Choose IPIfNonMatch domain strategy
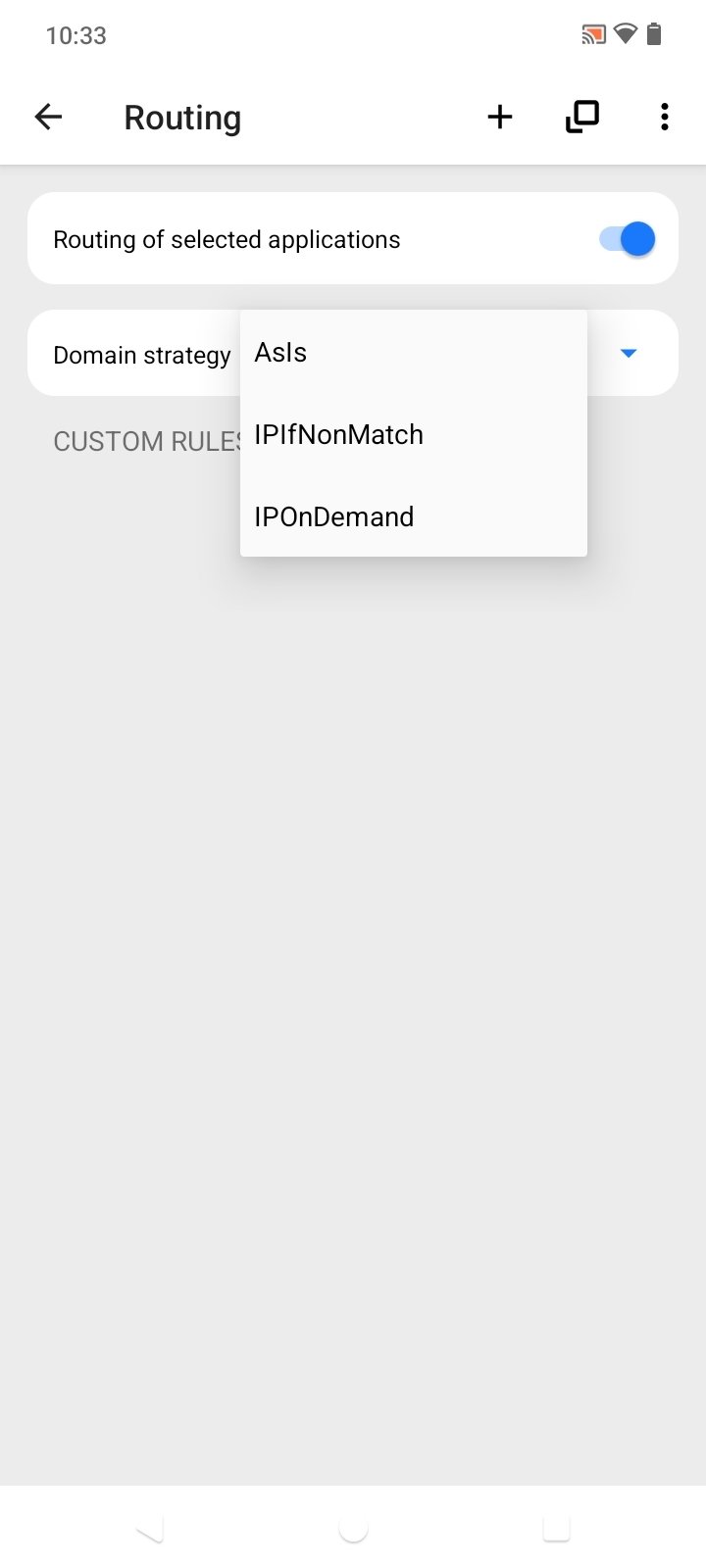 pos(338,435)
